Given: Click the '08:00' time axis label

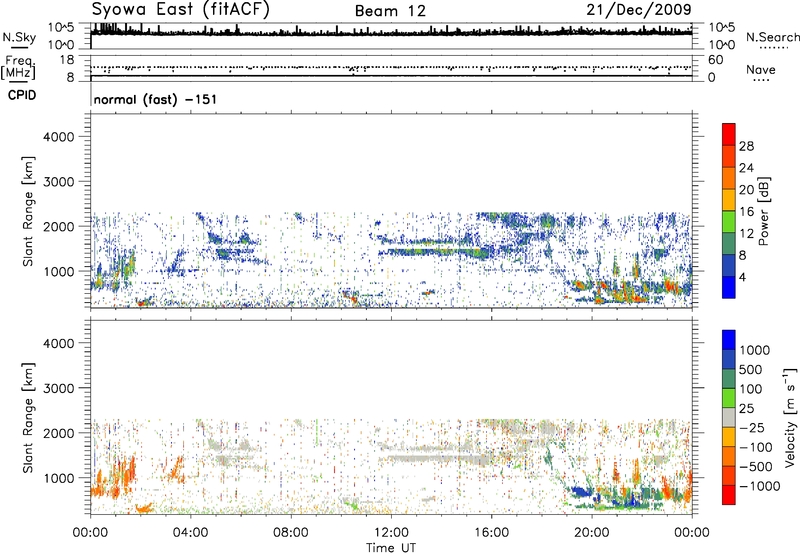Looking at the screenshot, I should (x=291, y=533).
